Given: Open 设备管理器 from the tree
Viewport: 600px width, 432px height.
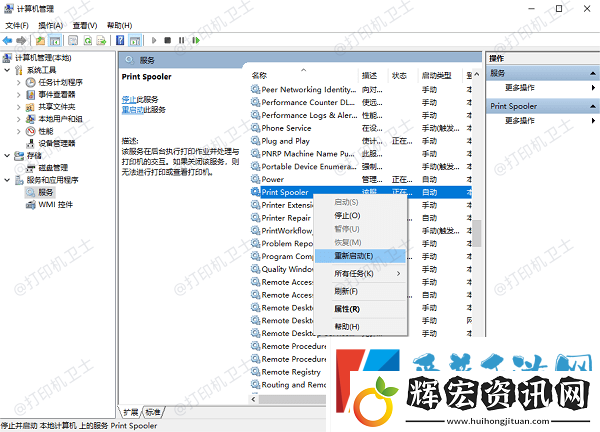Looking at the screenshot, I should pos(57,143).
